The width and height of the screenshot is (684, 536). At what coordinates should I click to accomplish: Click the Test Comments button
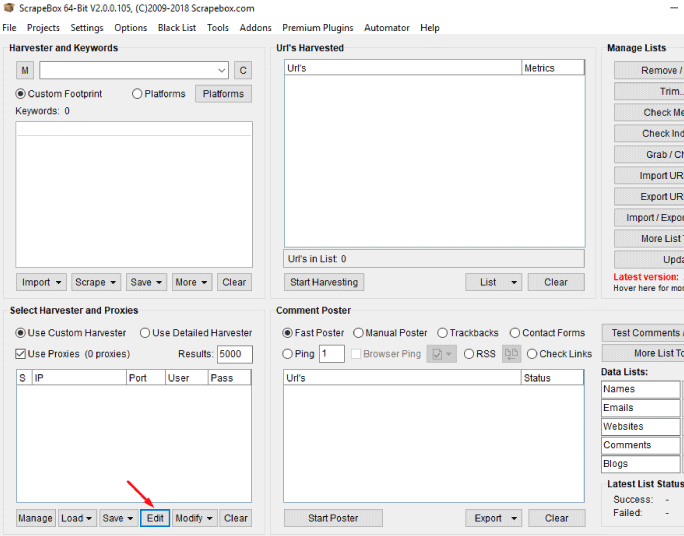click(x=643, y=333)
